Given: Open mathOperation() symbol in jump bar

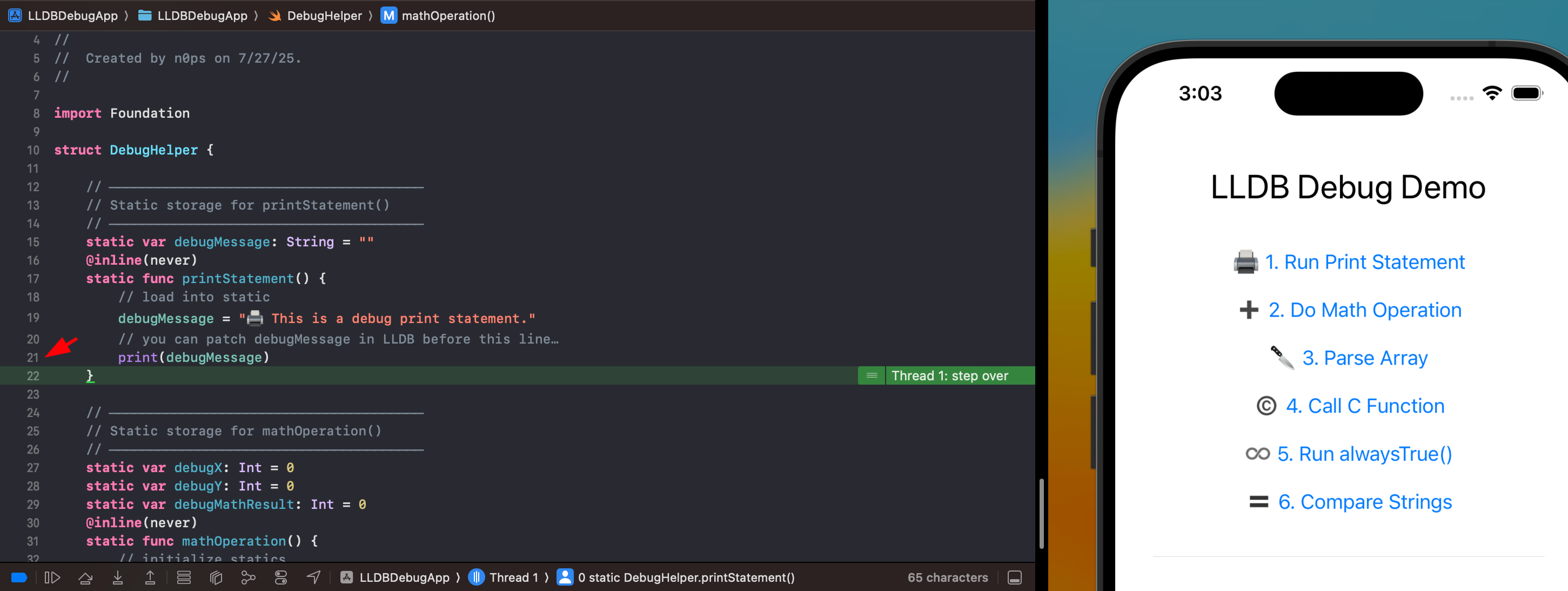Looking at the screenshot, I should (448, 16).
